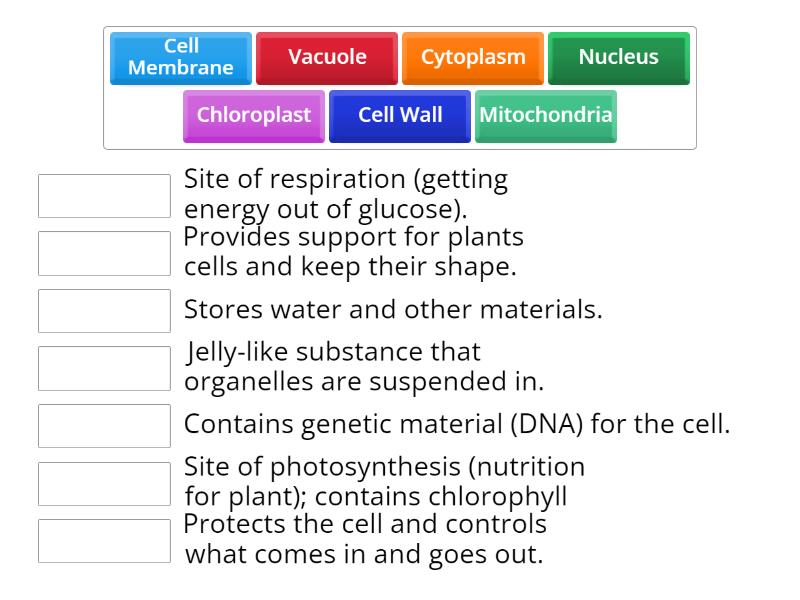Click the answer box for the plant support clue

(104, 253)
